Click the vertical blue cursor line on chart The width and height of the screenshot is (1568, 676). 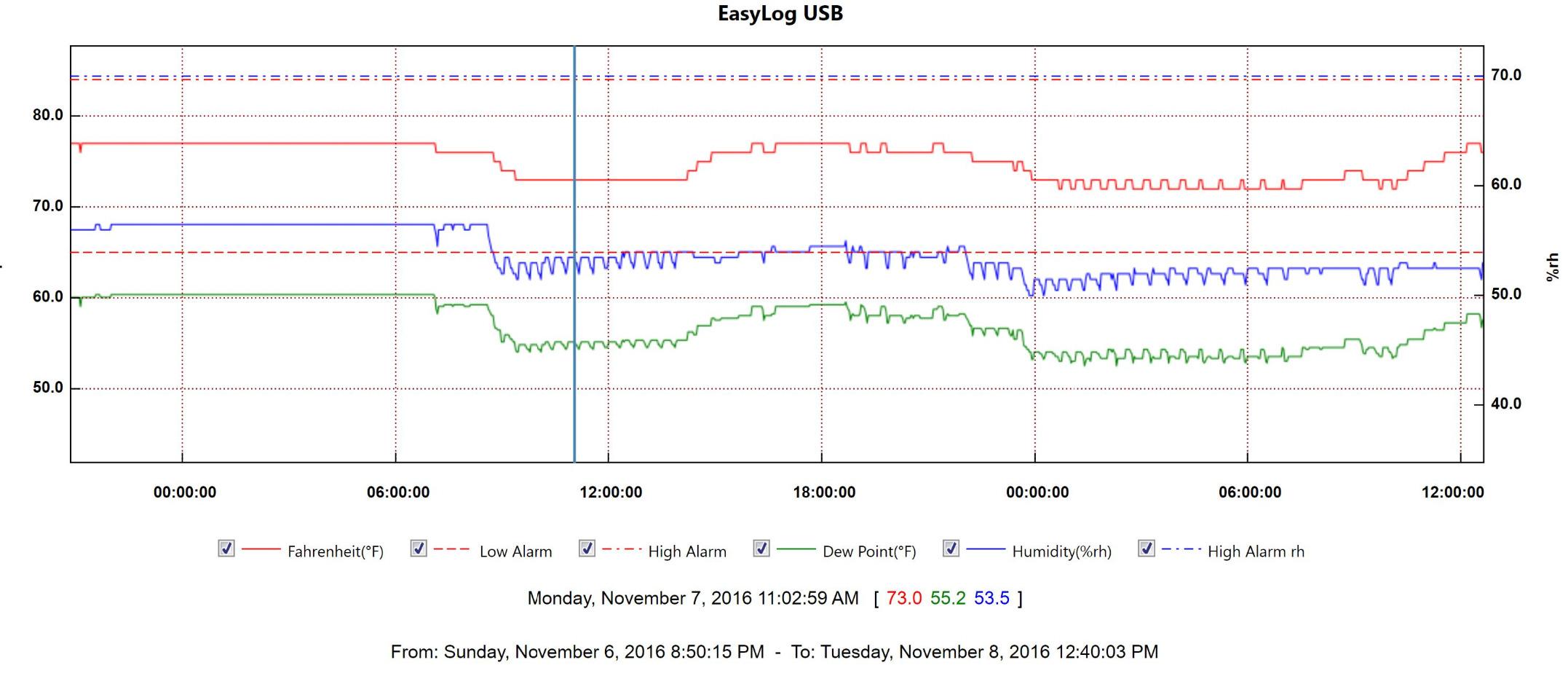tap(574, 253)
